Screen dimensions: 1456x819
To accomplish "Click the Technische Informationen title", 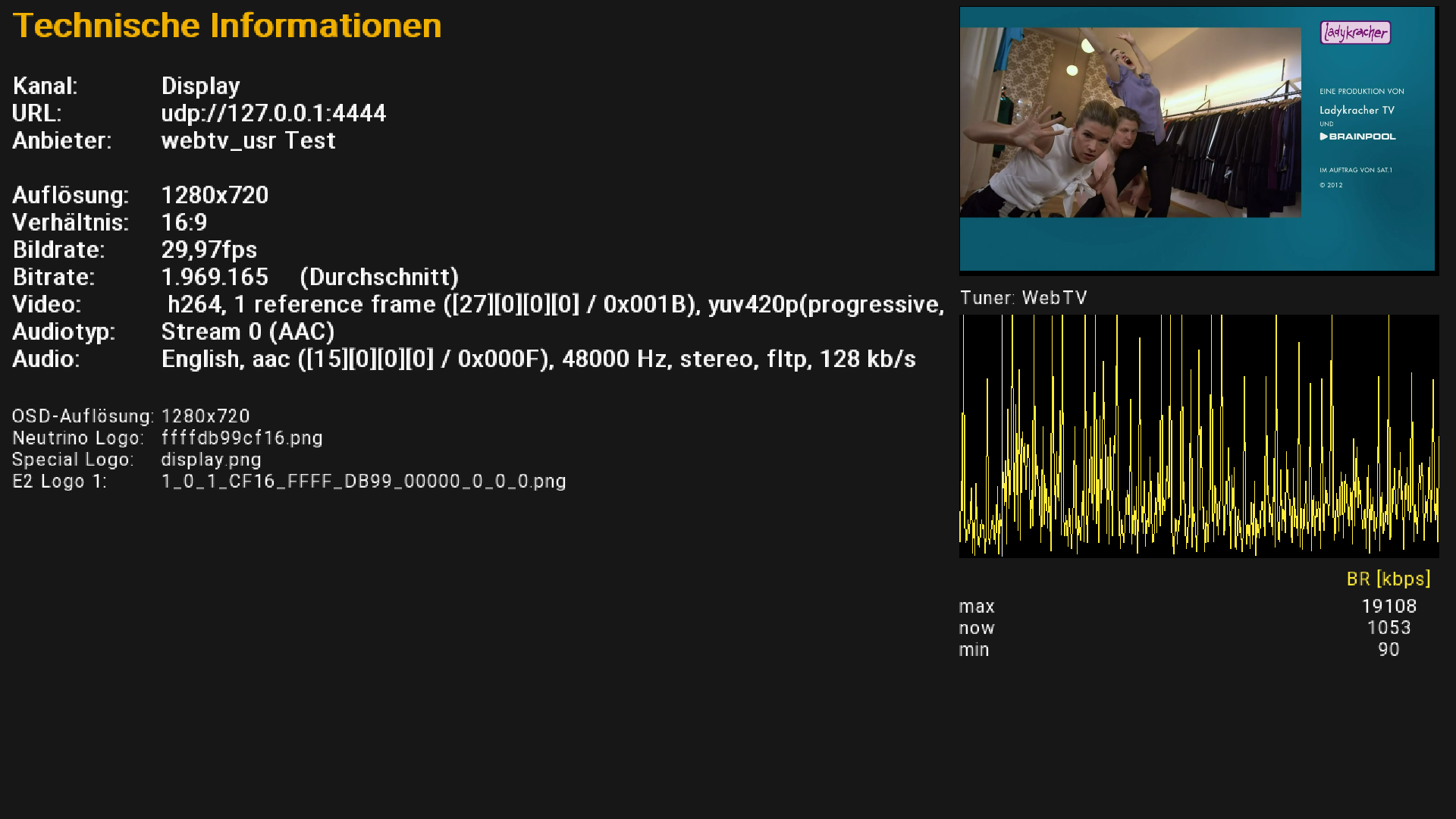I will coord(227,26).
